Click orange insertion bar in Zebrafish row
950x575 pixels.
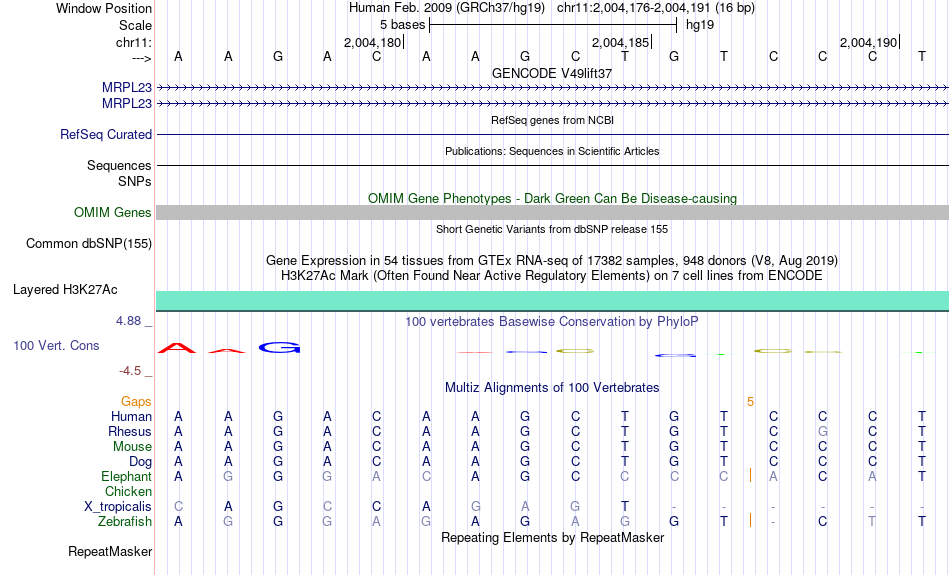click(750, 519)
